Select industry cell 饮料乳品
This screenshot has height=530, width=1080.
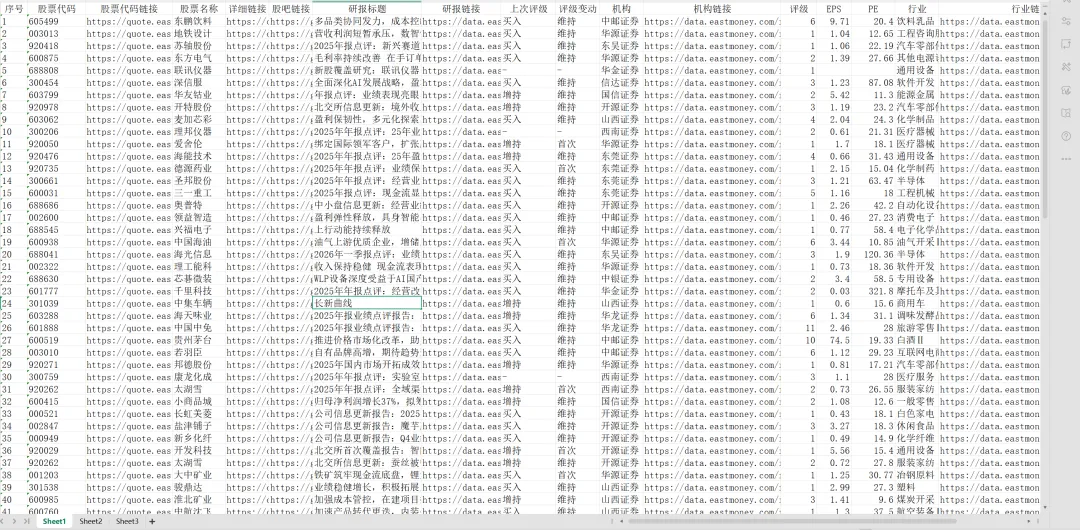[917, 21]
